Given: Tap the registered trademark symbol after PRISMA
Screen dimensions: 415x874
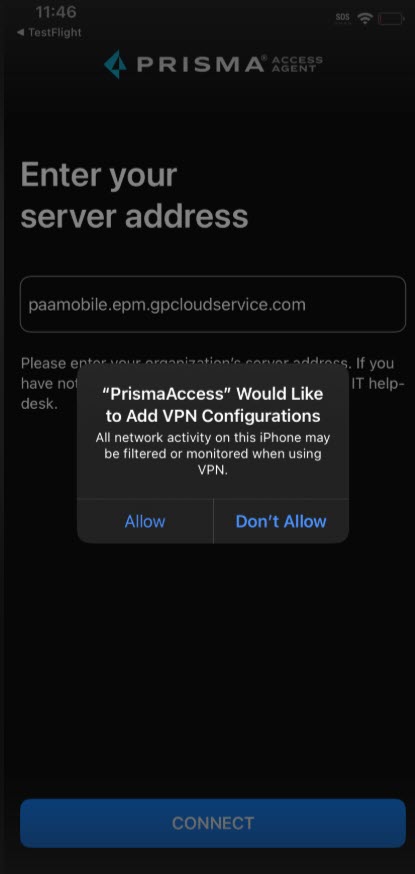Looking at the screenshot, I should pyautogui.click(x=264, y=58).
